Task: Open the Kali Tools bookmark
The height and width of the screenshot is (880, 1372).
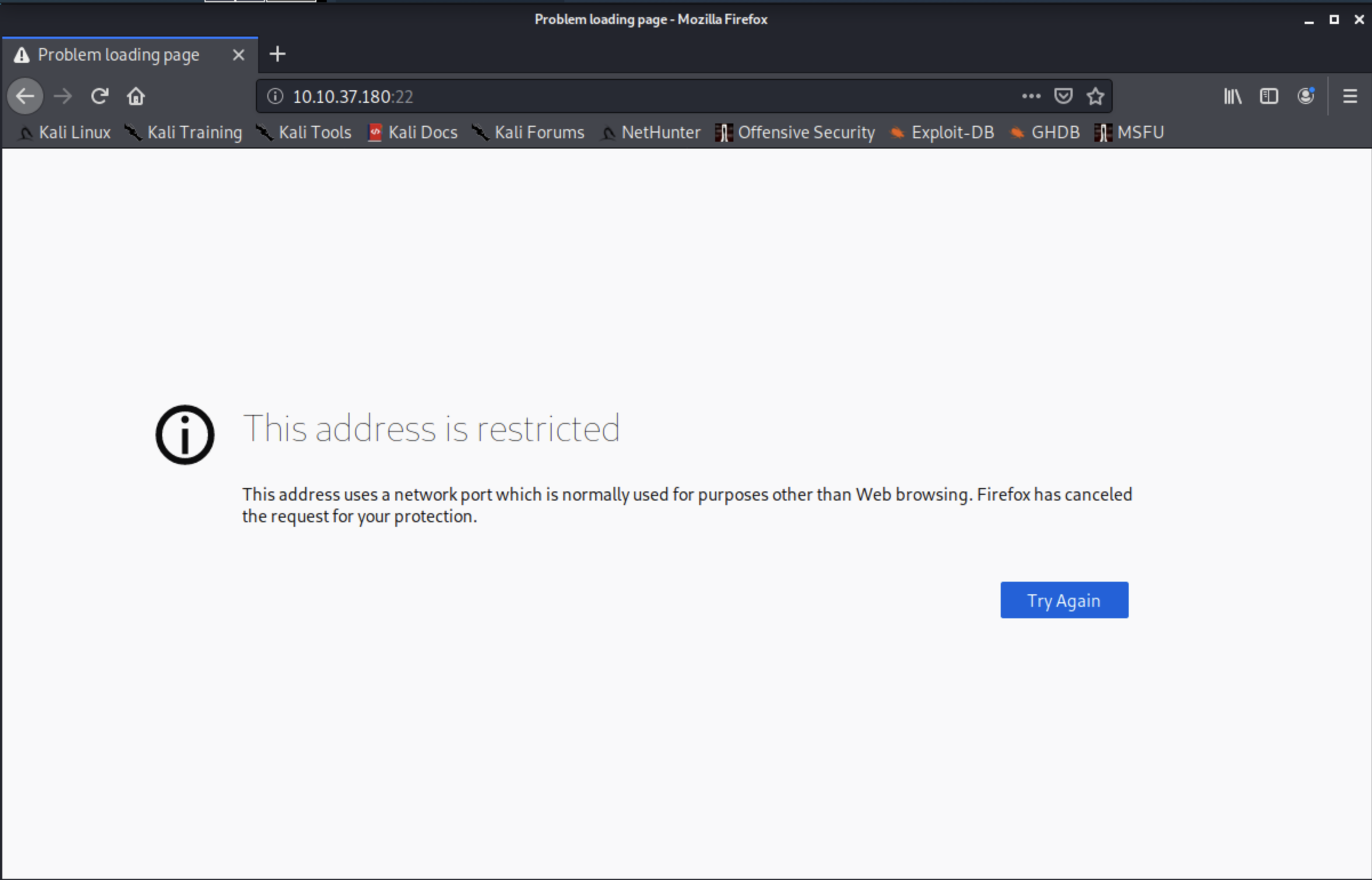Action: pyautogui.click(x=304, y=133)
